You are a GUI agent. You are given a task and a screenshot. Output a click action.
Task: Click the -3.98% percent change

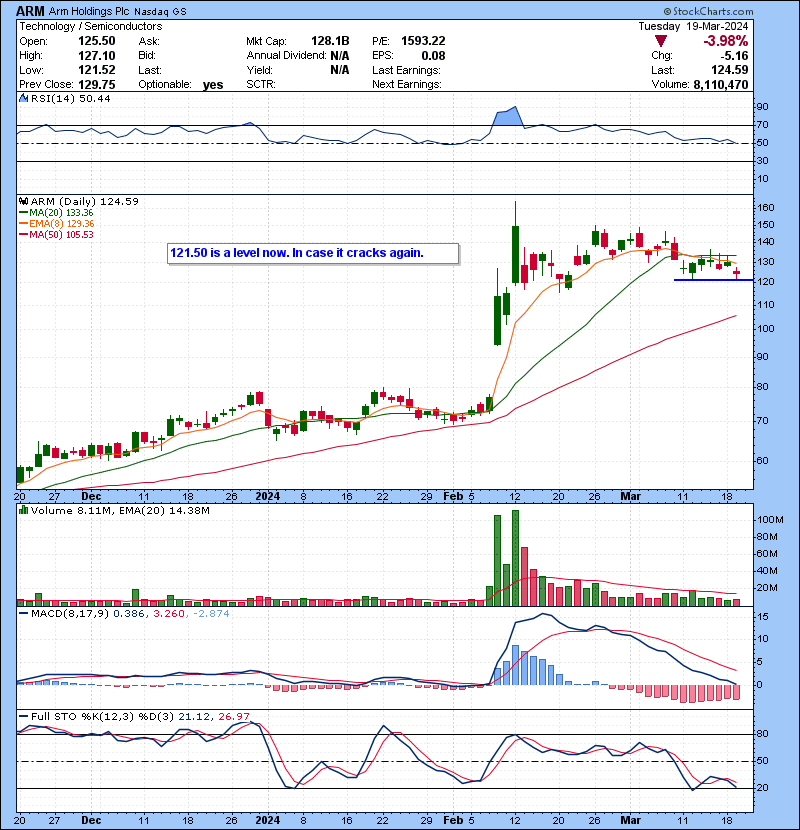(x=726, y=41)
